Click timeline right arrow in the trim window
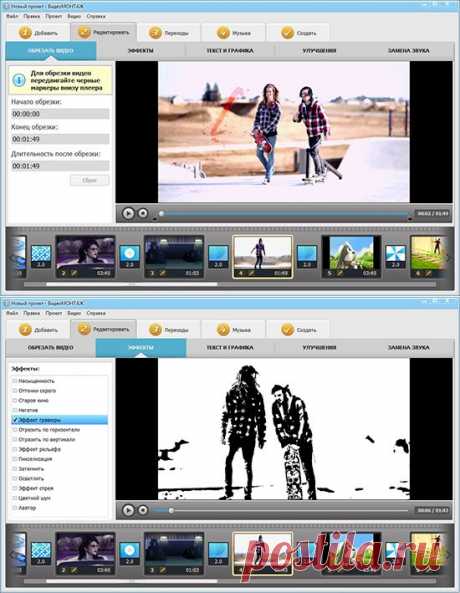The height and width of the screenshot is (593, 460). (449, 259)
